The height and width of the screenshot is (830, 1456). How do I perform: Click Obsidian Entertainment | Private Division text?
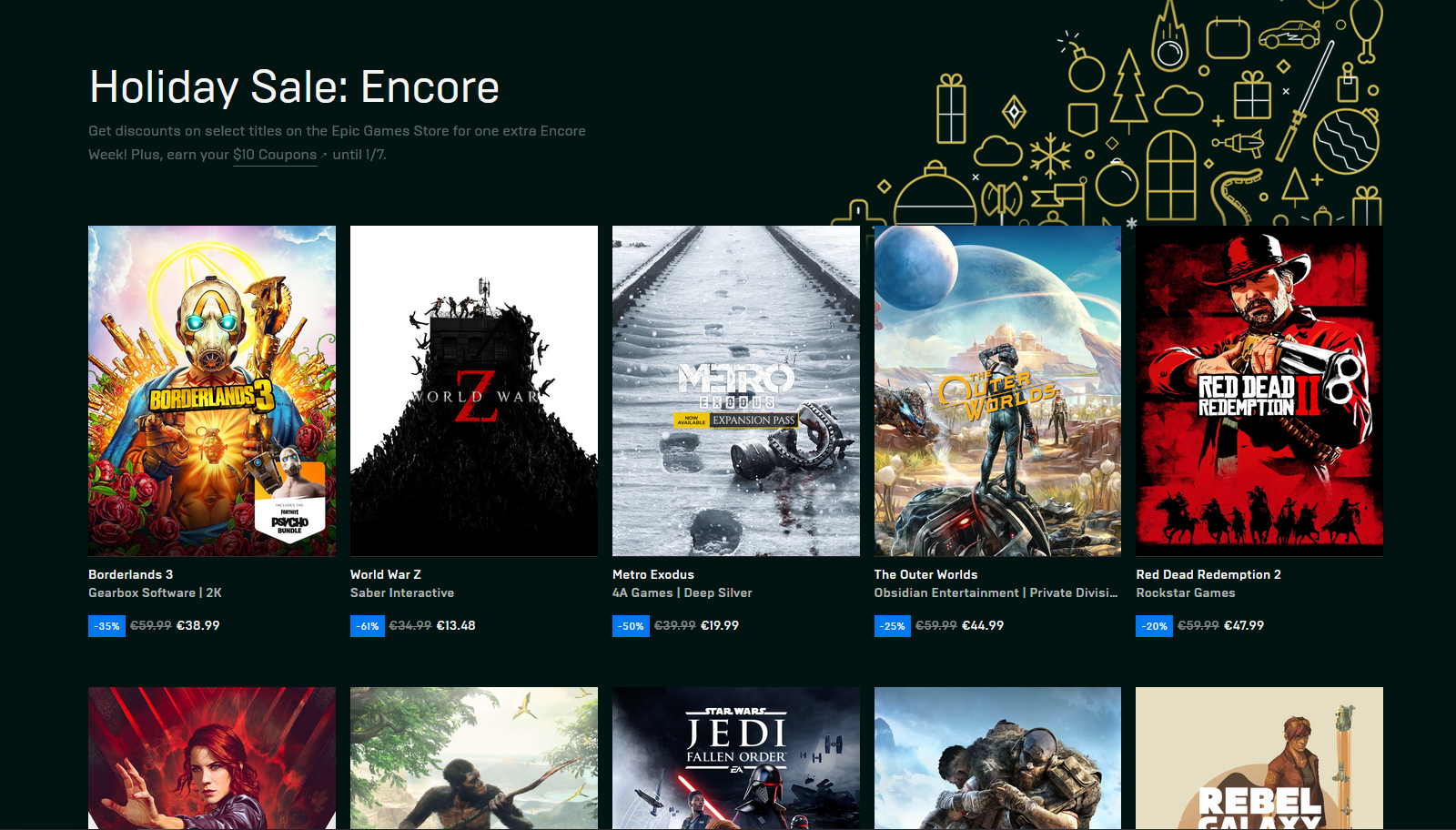point(996,592)
